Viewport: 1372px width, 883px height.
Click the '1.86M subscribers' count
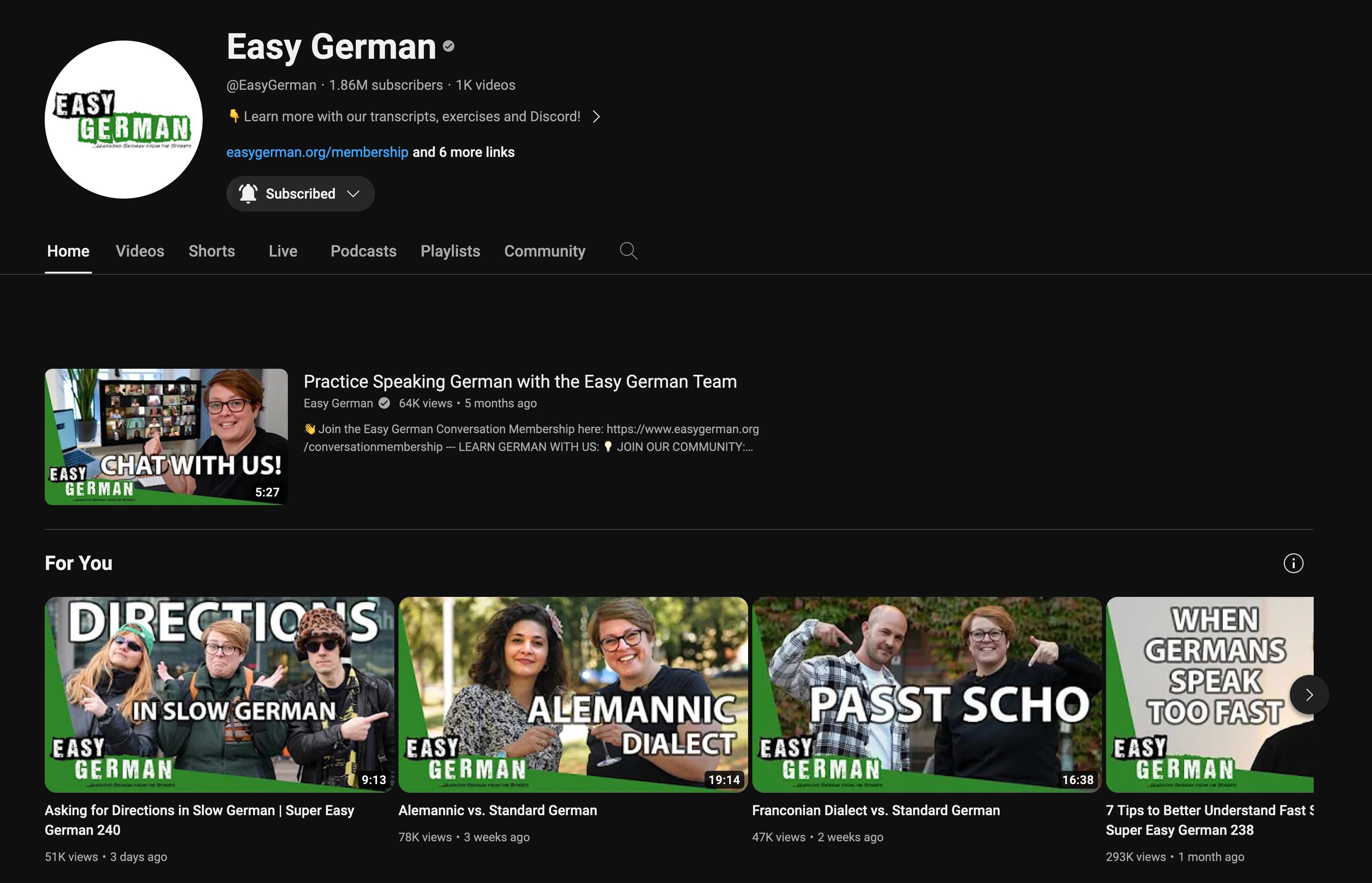click(x=386, y=85)
